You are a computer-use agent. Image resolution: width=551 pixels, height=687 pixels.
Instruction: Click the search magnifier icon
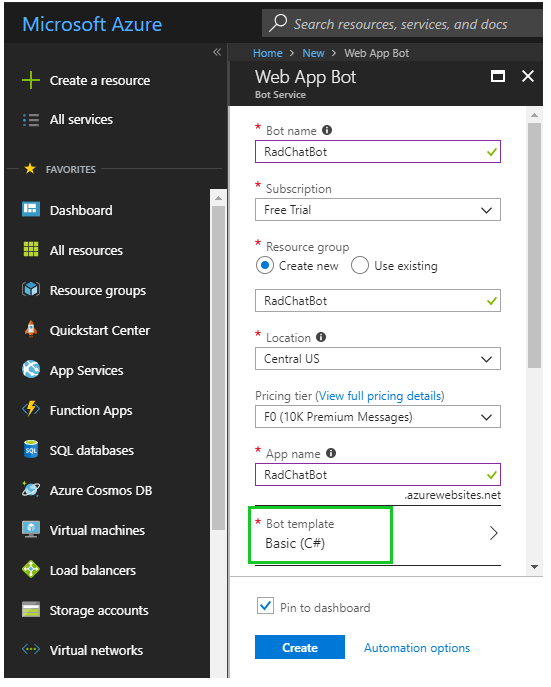(x=278, y=23)
